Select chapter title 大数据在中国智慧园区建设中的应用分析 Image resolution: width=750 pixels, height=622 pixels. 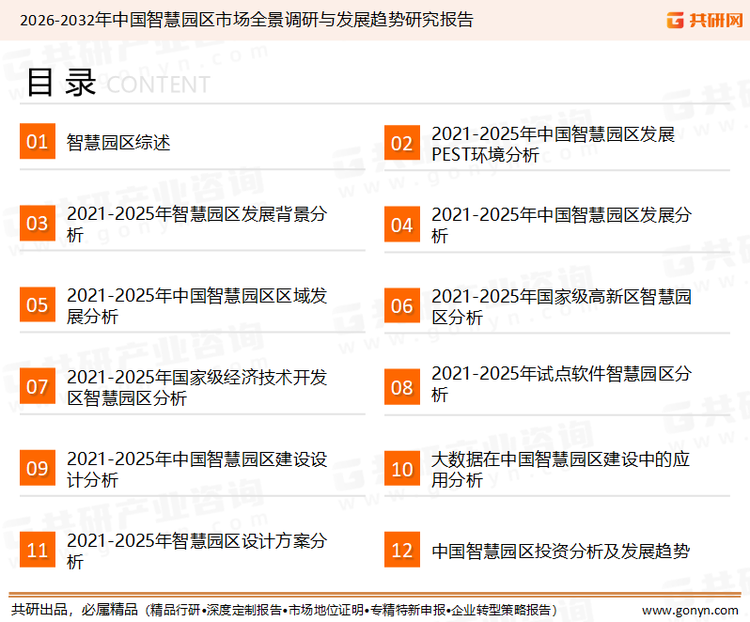click(x=561, y=469)
